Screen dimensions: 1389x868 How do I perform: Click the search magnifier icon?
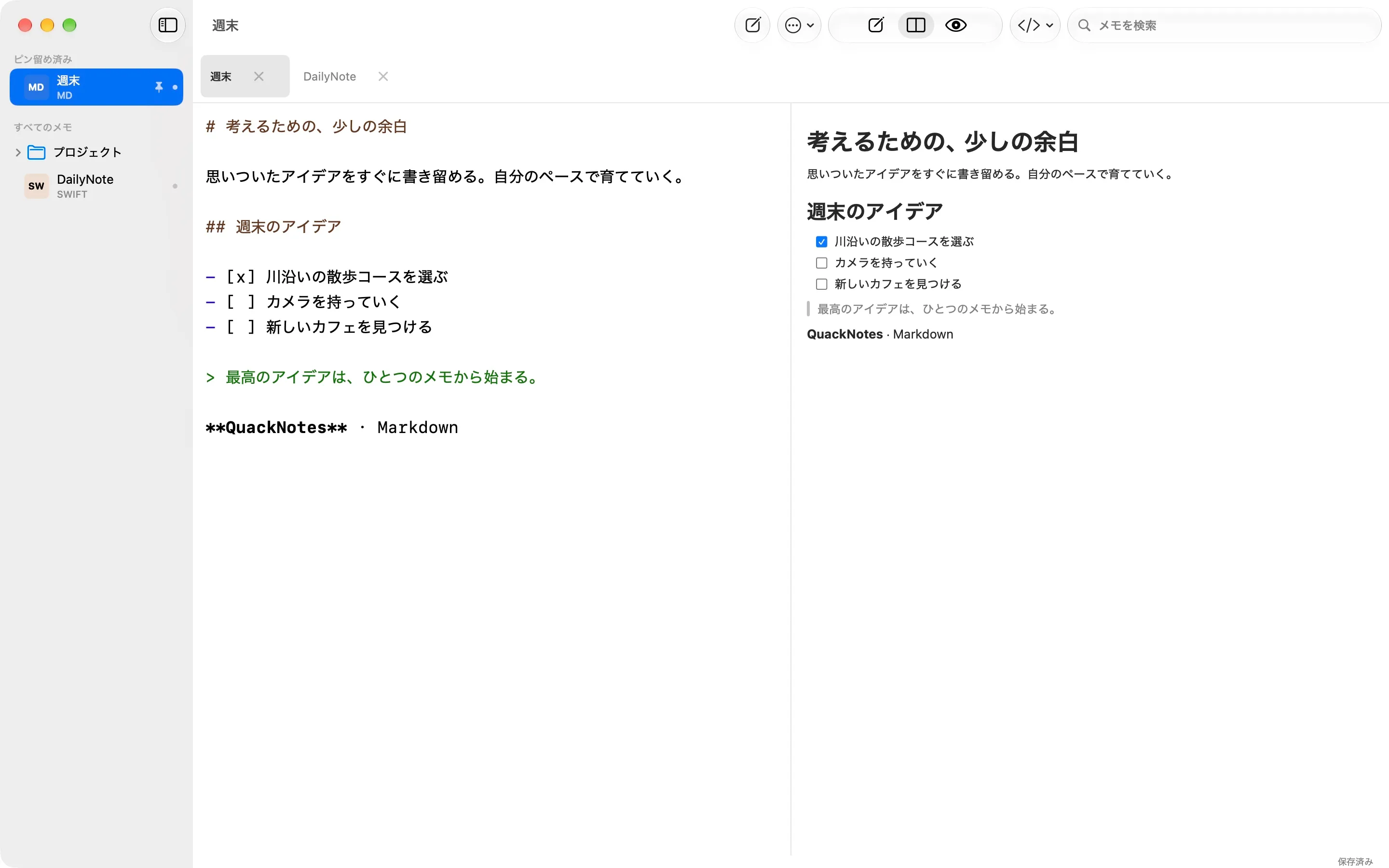(x=1084, y=25)
